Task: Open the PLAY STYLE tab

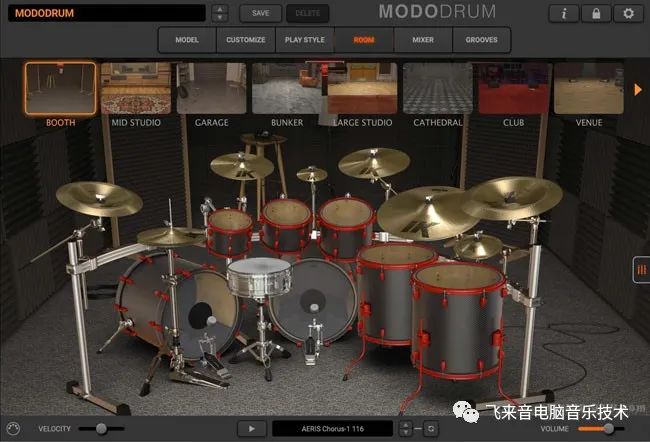Action: click(x=305, y=40)
